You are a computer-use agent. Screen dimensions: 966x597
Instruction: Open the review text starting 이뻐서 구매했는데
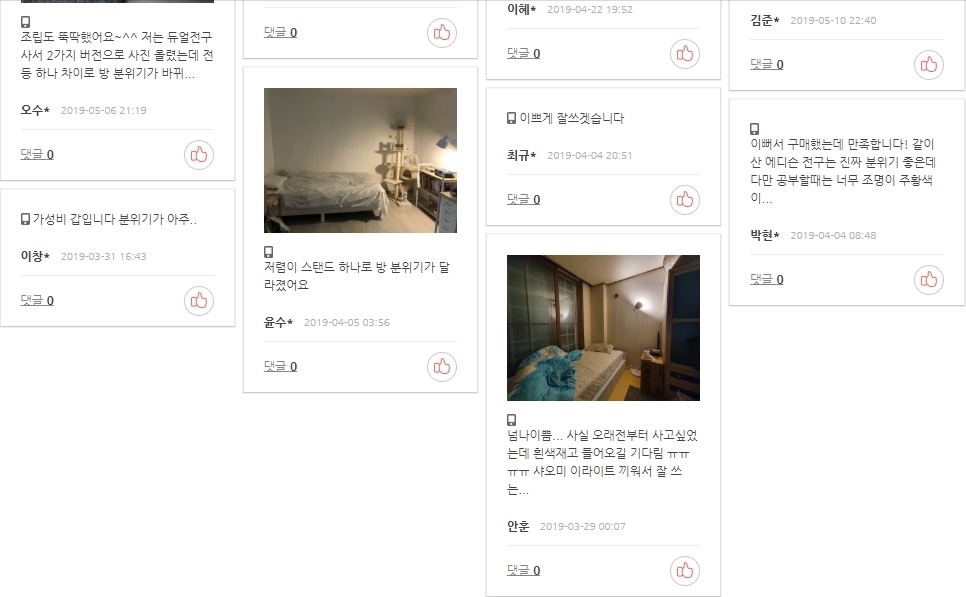click(843, 171)
